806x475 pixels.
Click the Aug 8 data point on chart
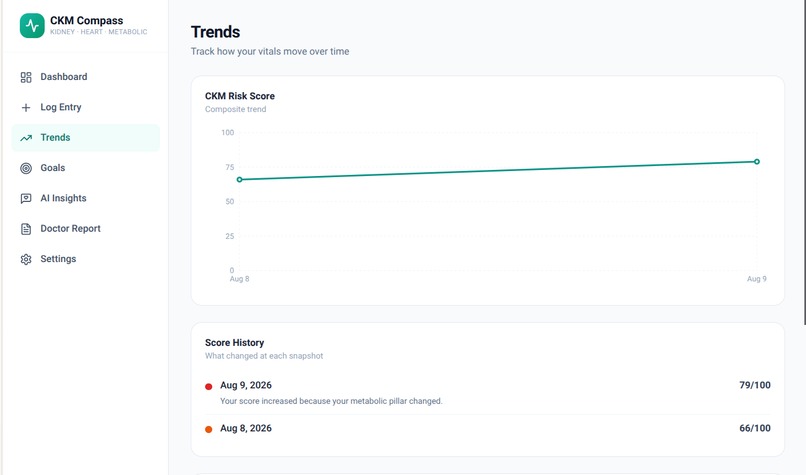(240, 179)
